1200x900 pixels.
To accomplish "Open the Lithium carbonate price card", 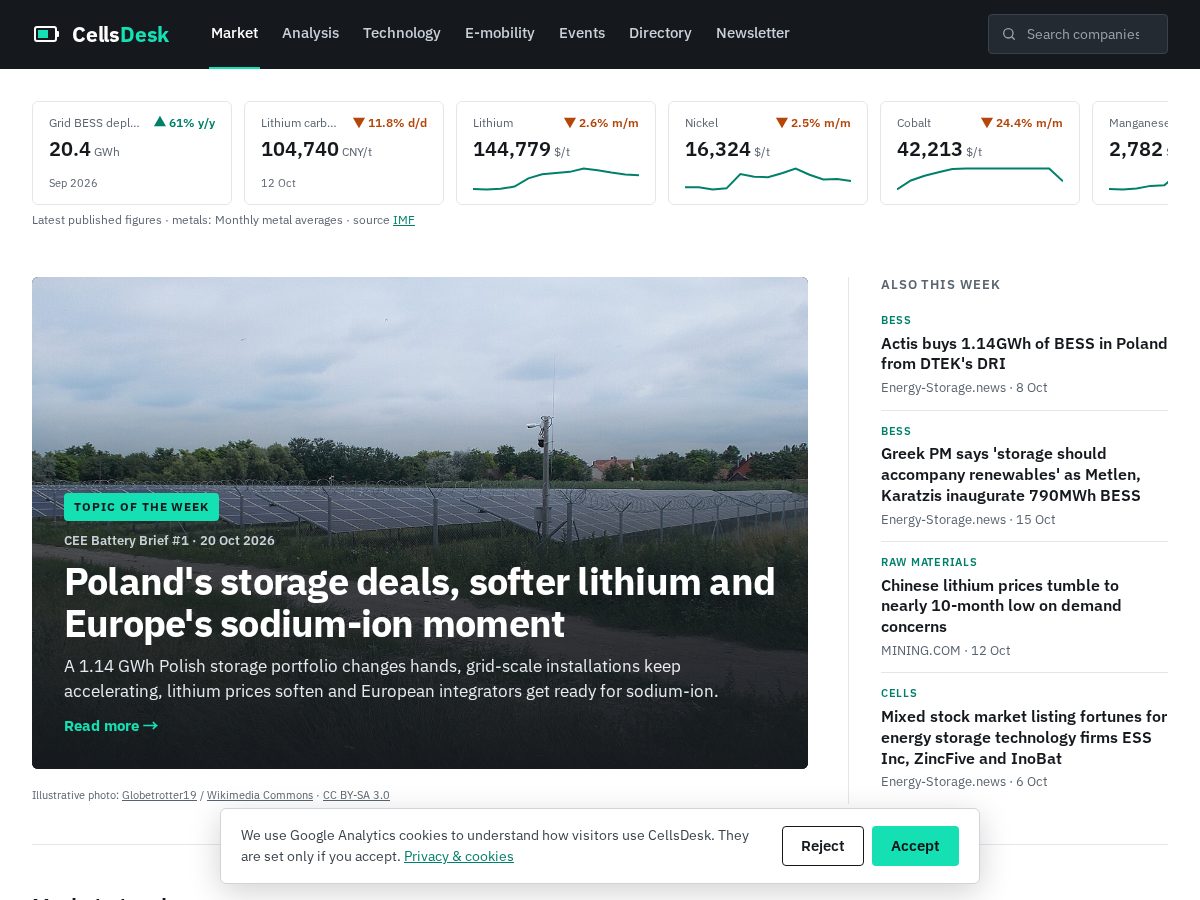I will [344, 153].
